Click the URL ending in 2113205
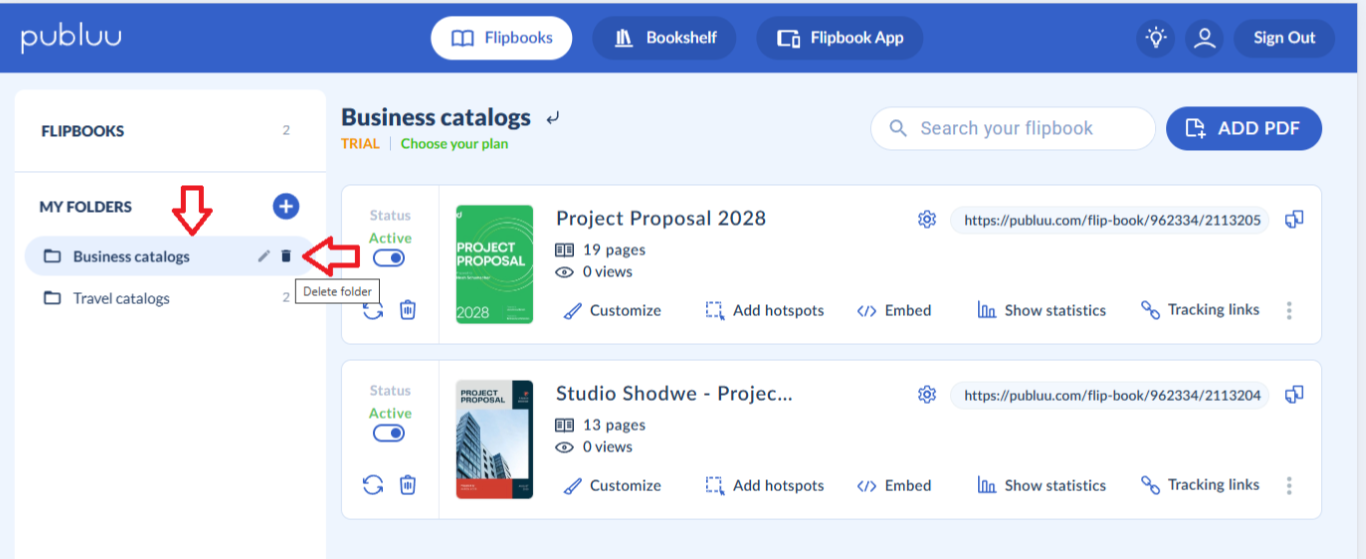This screenshot has height=559, width=1366. 1109,220
